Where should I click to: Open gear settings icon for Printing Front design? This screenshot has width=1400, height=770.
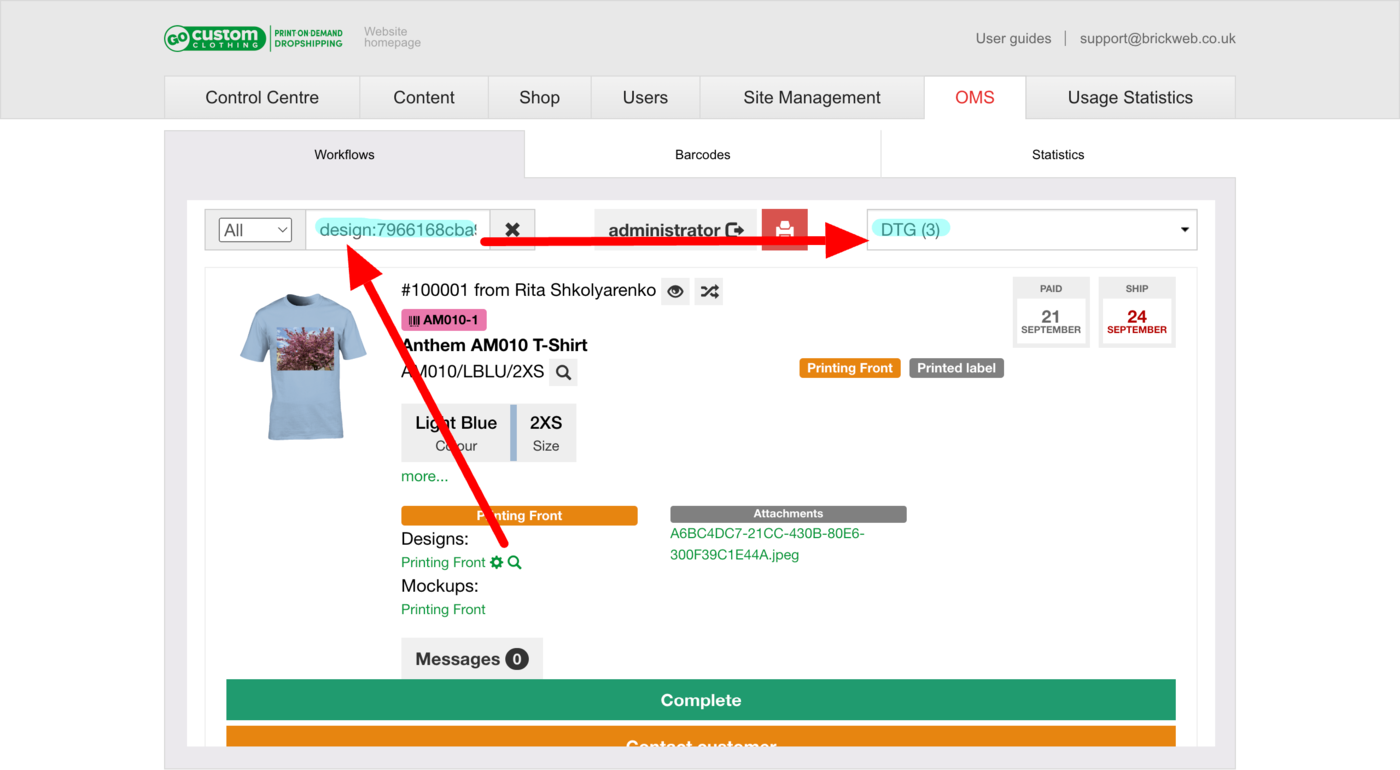[x=497, y=562]
